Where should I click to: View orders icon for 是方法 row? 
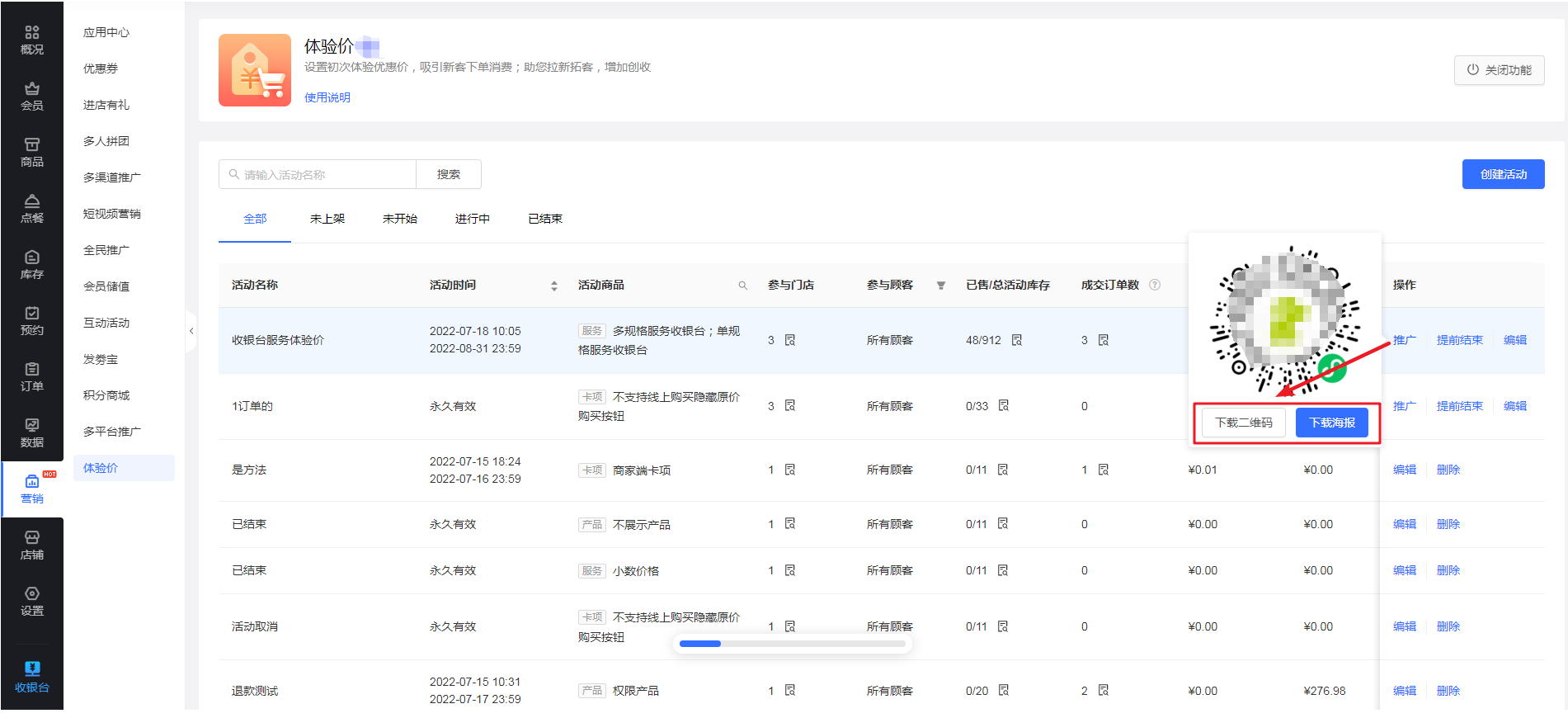tap(1104, 470)
